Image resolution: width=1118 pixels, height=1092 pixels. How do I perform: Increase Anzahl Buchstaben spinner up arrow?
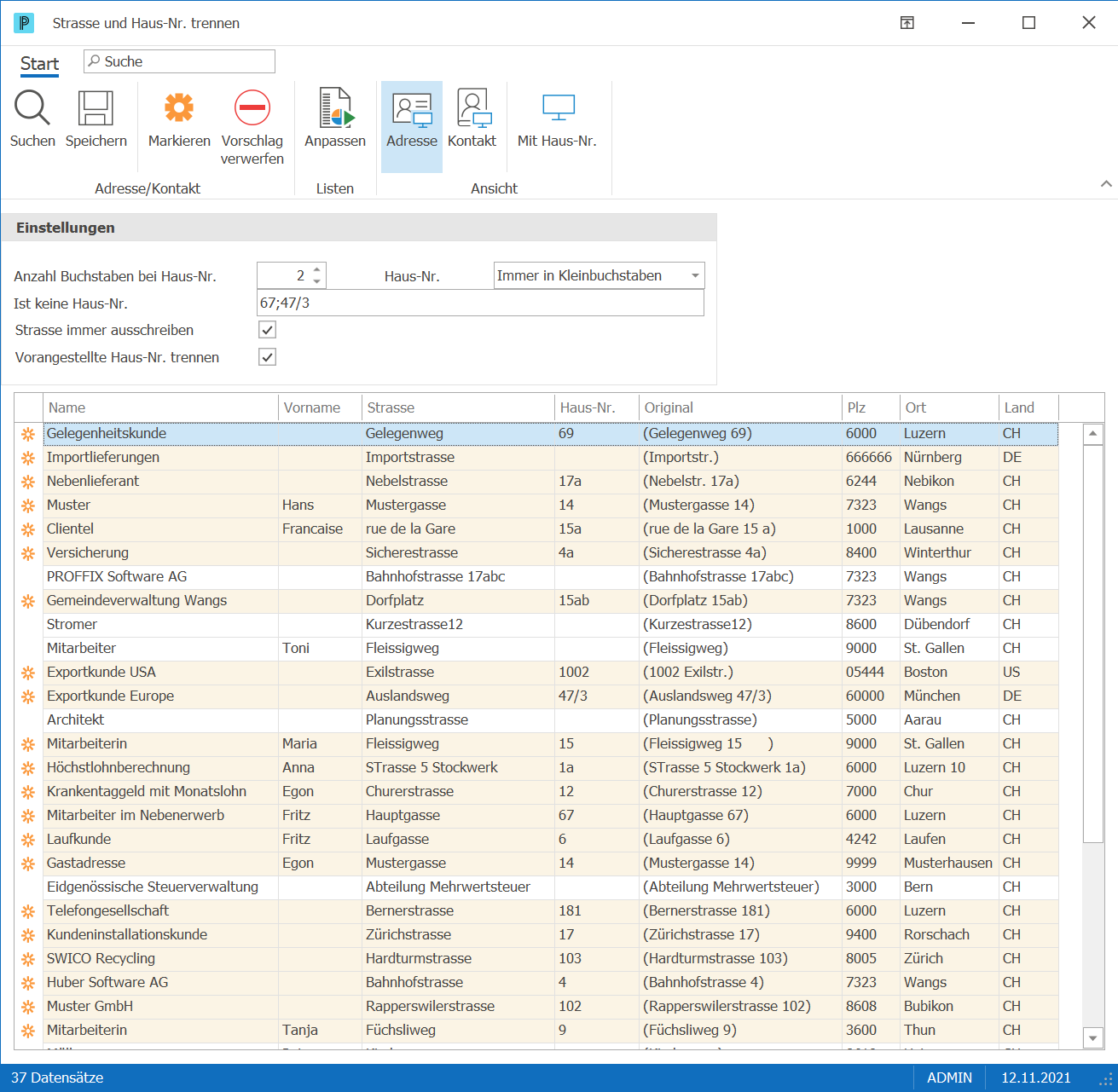pos(316,269)
